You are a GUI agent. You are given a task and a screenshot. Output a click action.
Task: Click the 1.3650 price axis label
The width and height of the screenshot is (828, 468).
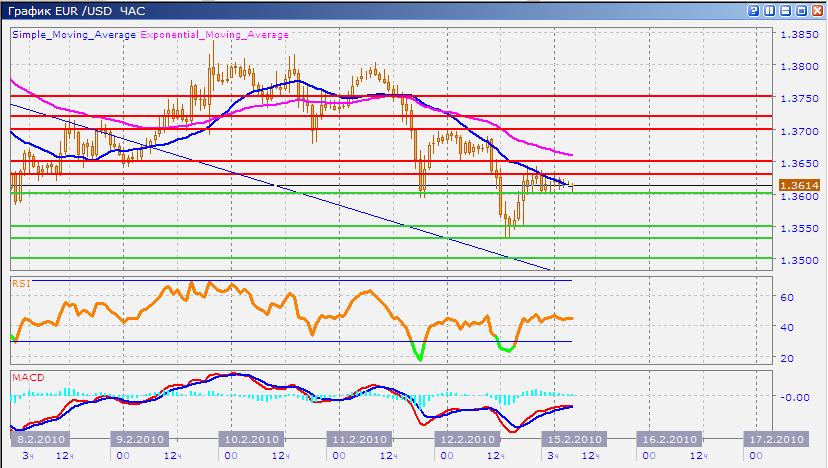click(x=799, y=163)
